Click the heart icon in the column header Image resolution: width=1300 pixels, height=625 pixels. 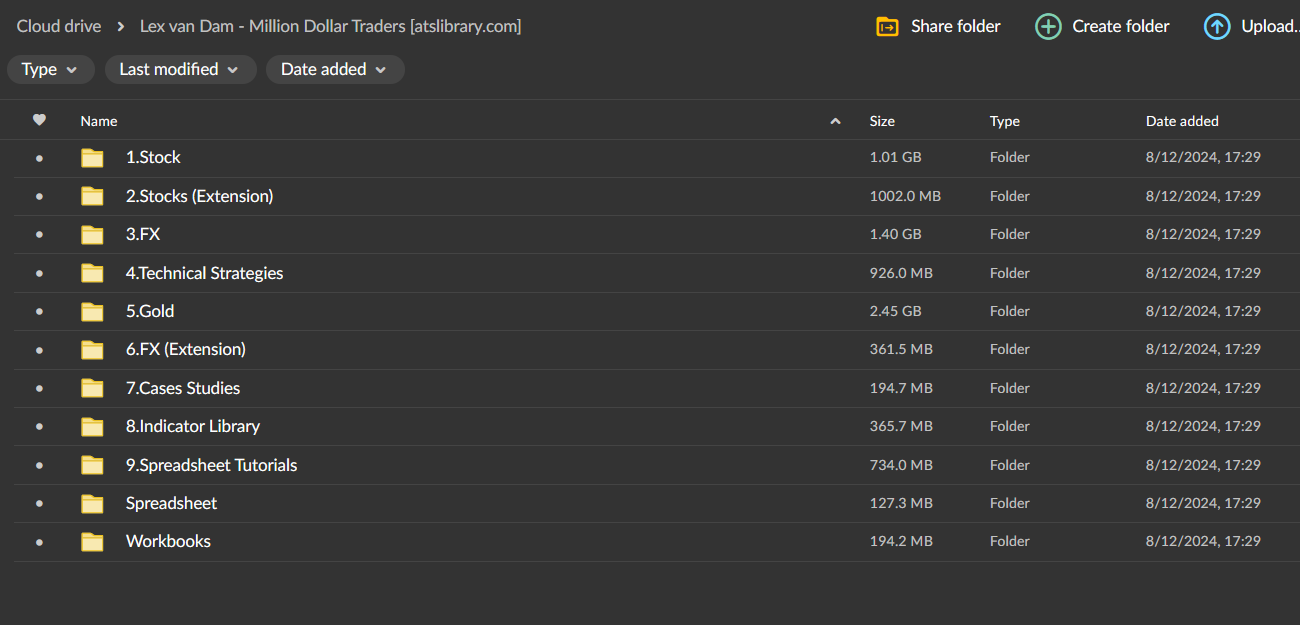[x=39, y=120]
